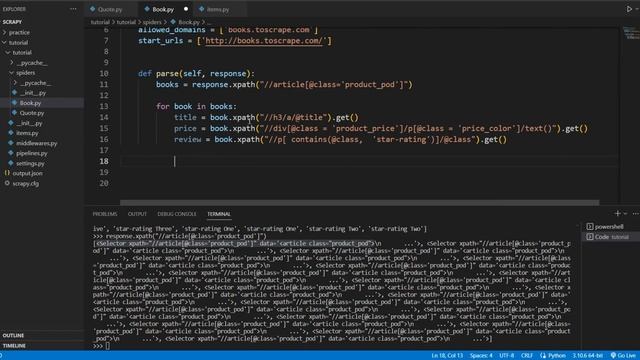Create a new terminal with the plus icon
The height and width of the screenshot is (360, 640).
pyautogui.click(x=618, y=213)
